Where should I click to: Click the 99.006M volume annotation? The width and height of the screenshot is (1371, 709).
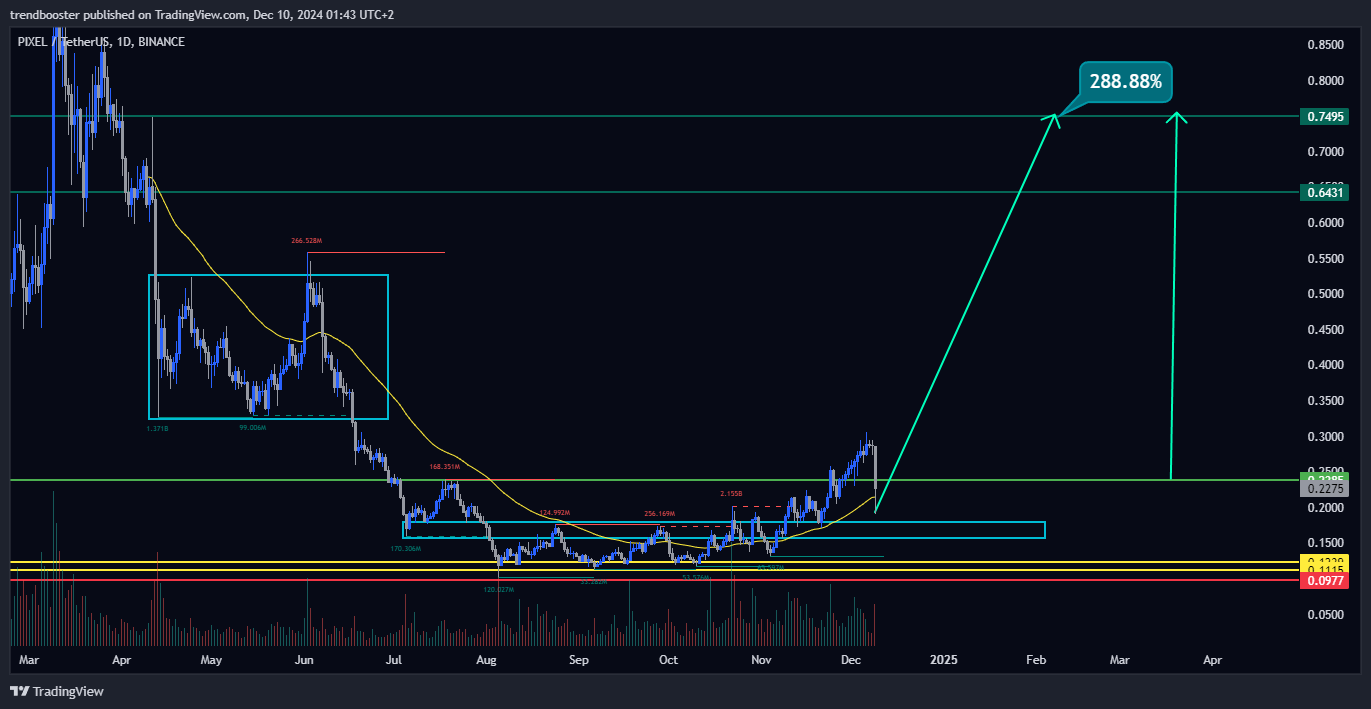point(252,427)
